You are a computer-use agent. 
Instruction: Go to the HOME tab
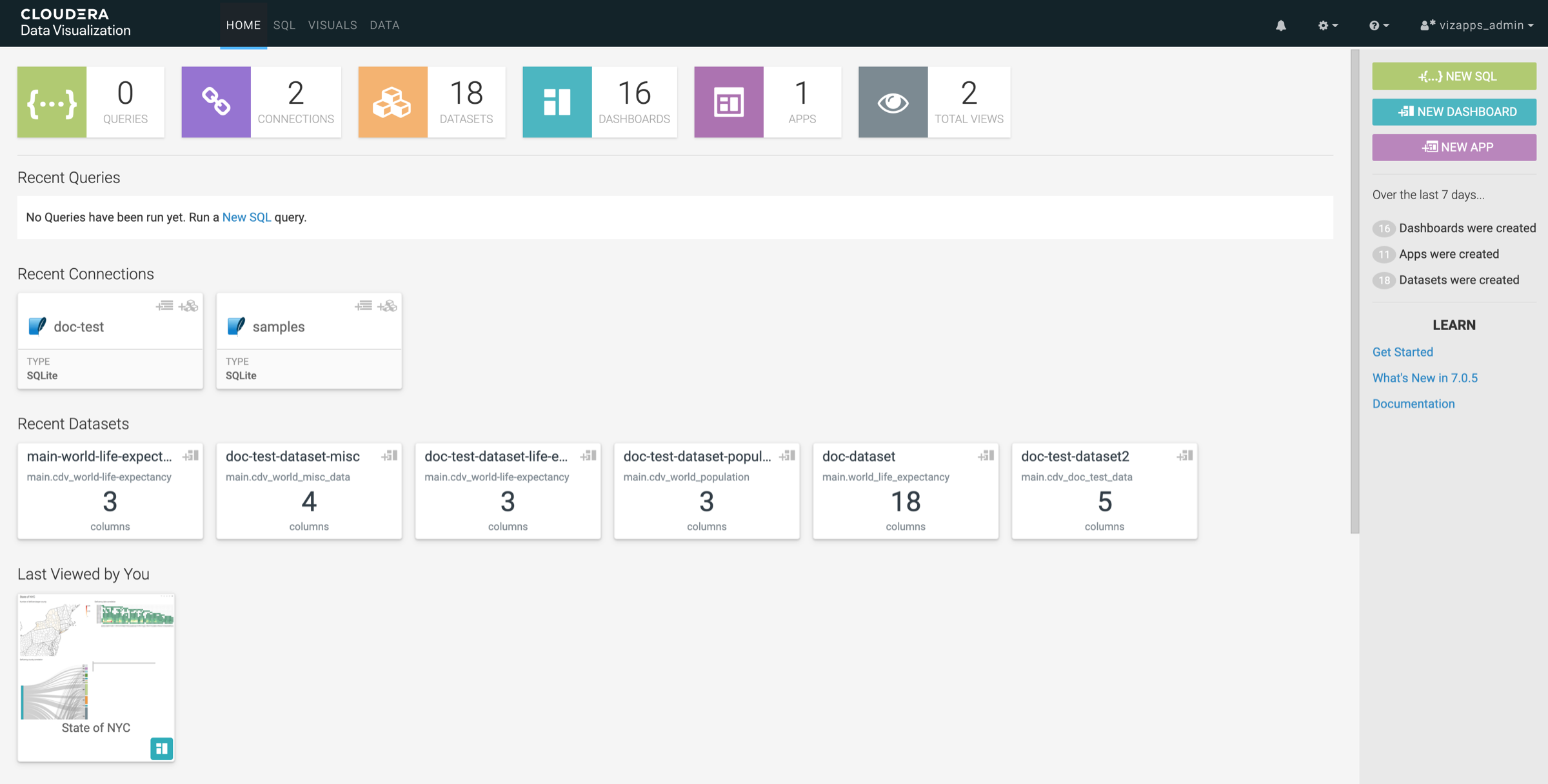(x=243, y=25)
